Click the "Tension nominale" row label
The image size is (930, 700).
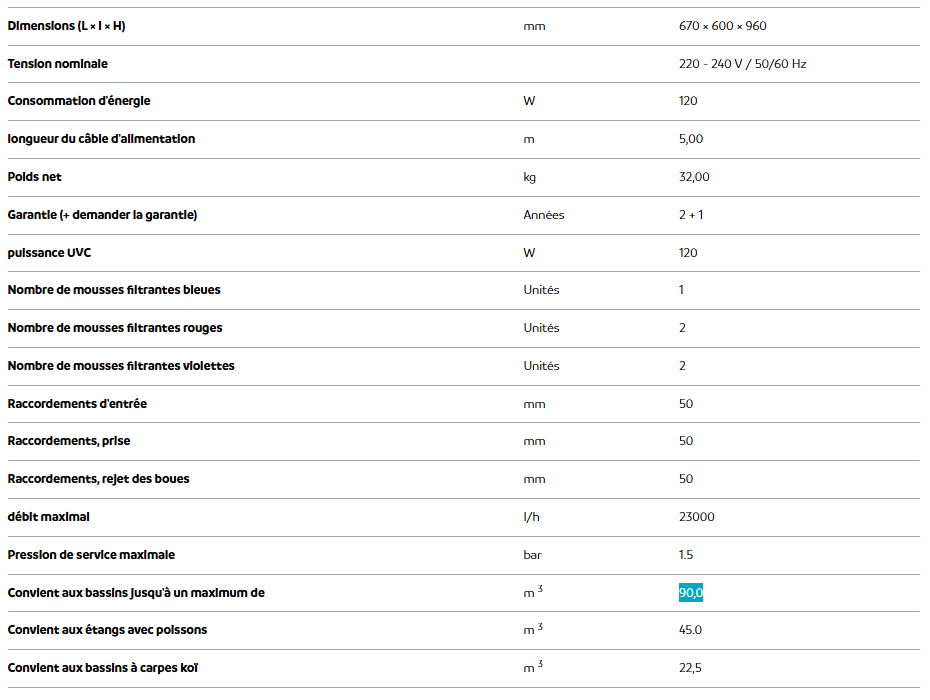pos(57,64)
